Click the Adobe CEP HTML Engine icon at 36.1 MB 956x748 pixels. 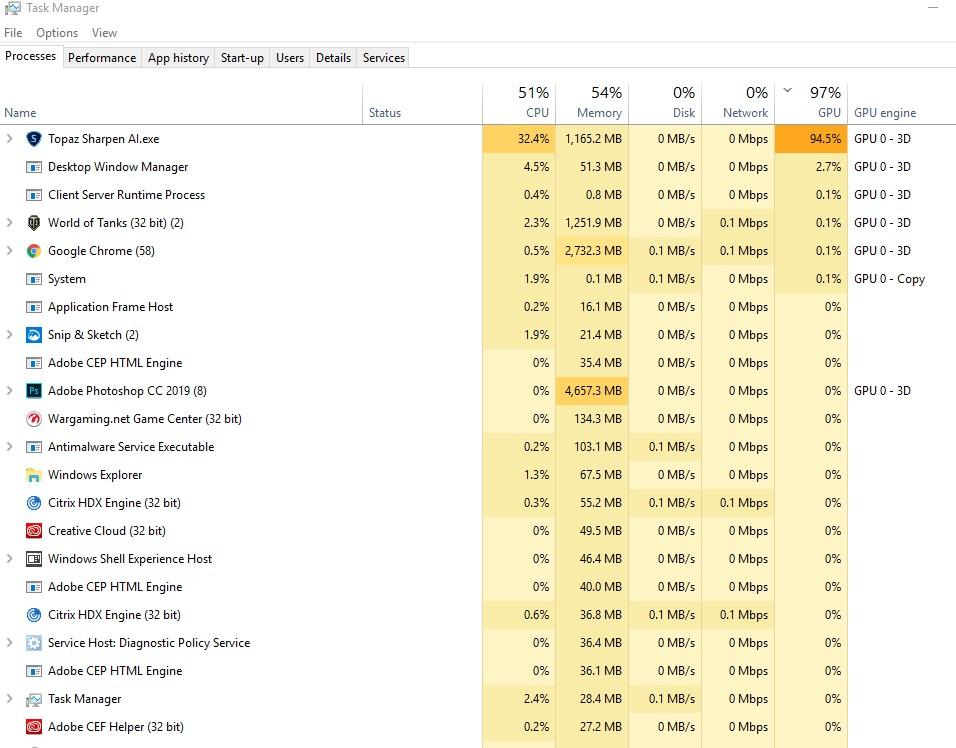pyautogui.click(x=34, y=671)
